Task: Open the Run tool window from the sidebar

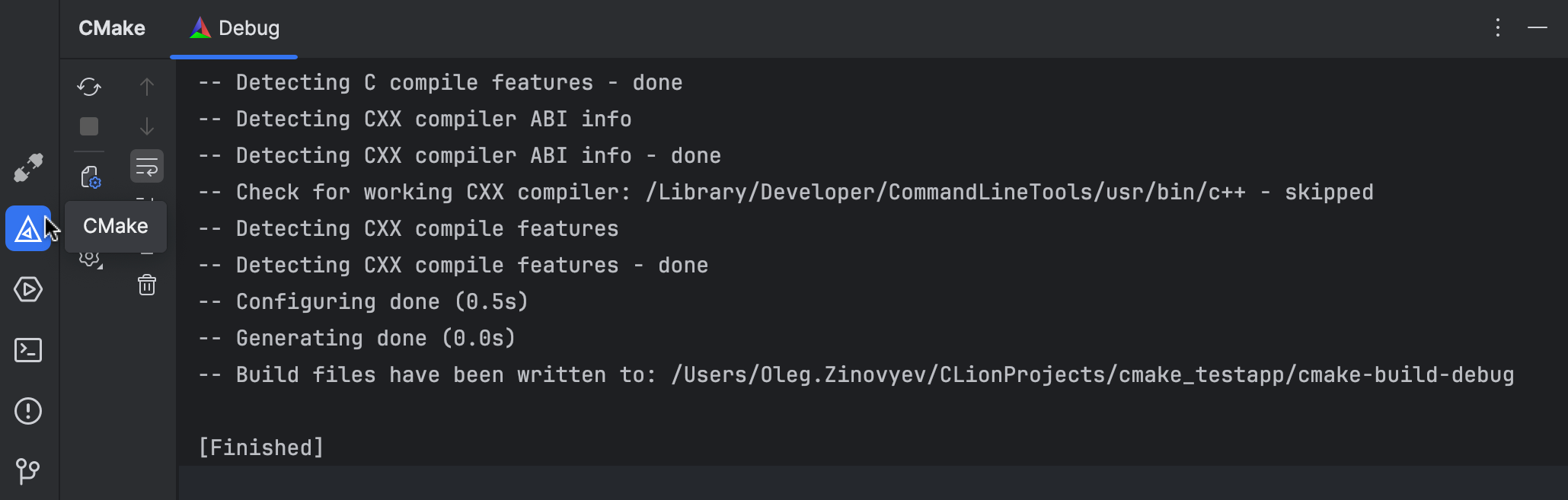Action: pyautogui.click(x=28, y=289)
